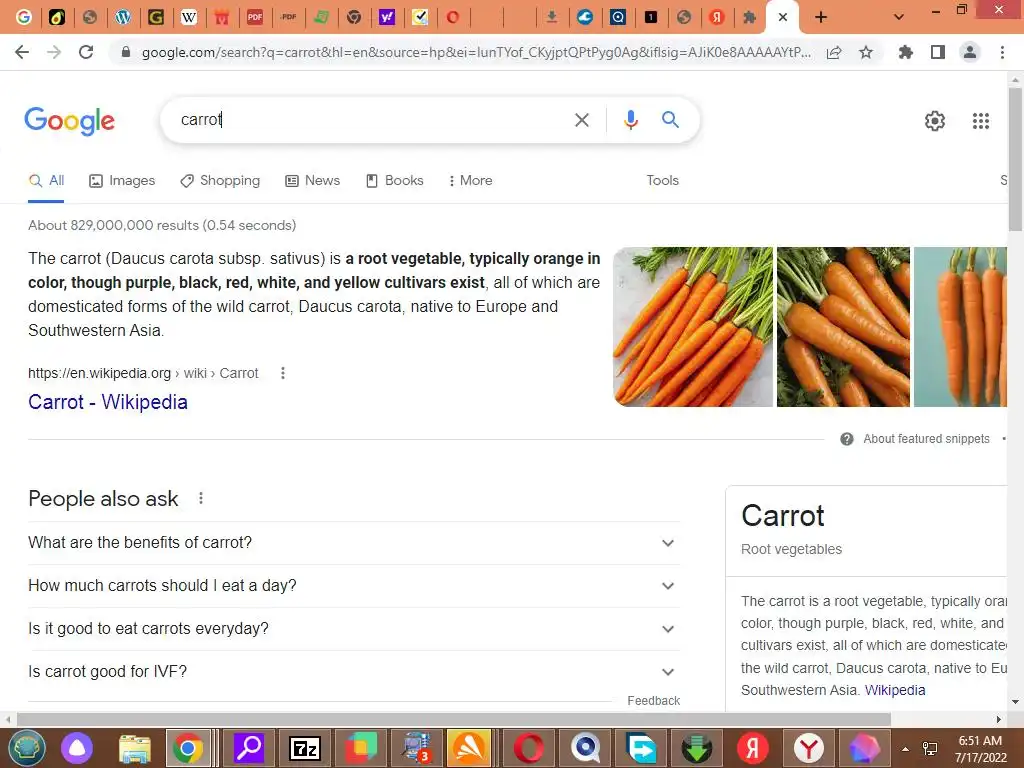
Task: Expand "What are the benefits of carrot?"
Action: coord(353,543)
